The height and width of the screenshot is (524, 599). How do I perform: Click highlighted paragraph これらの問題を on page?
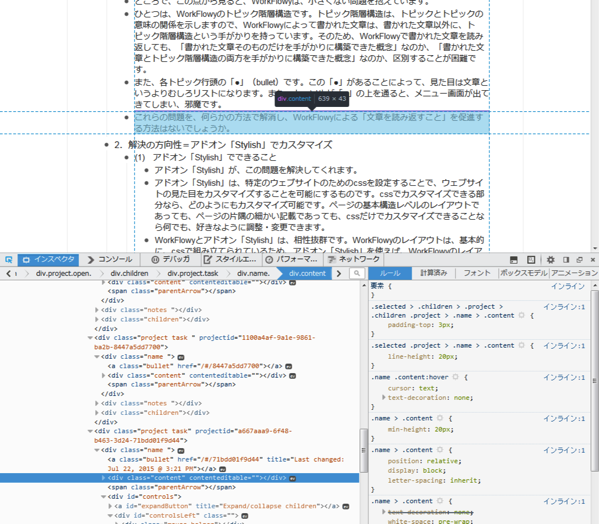point(311,123)
